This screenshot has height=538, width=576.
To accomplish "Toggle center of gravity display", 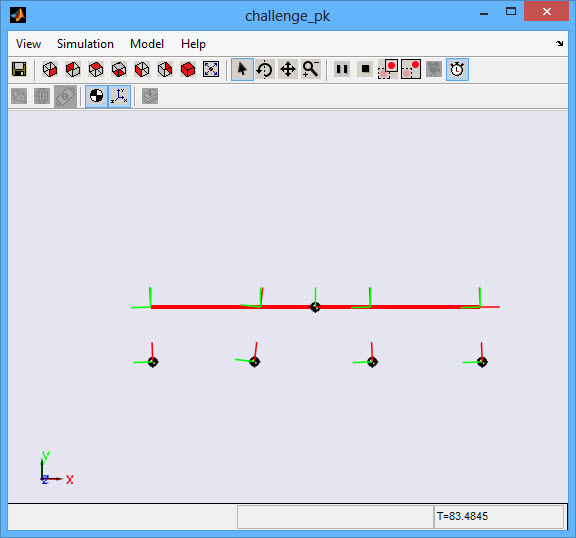I will click(97, 96).
